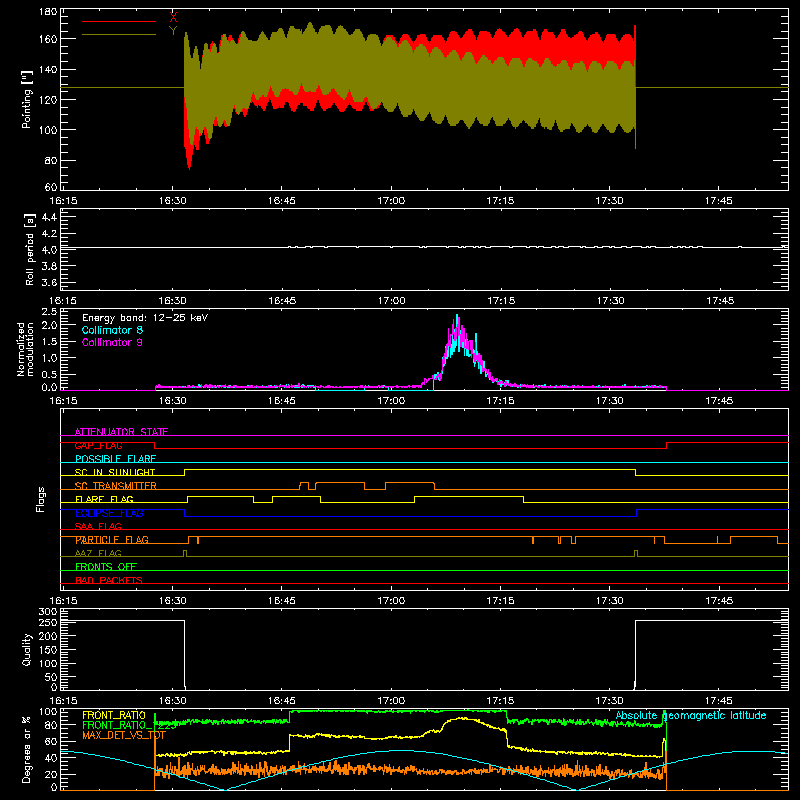800x800 pixels.
Task: Click the 60 tick on Pointing axis
Action: (x=51, y=187)
